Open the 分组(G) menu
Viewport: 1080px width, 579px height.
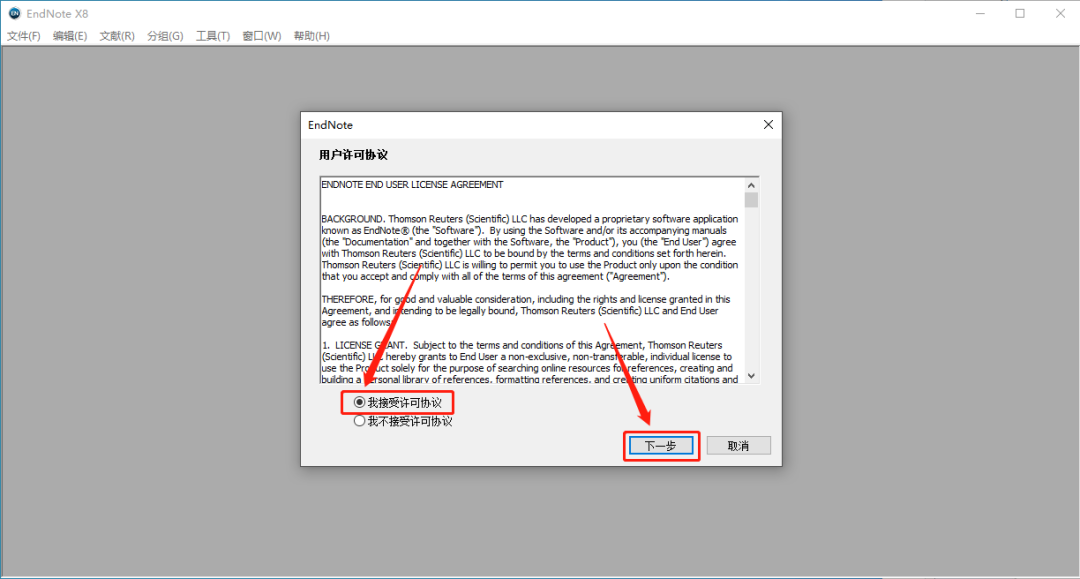click(x=165, y=36)
